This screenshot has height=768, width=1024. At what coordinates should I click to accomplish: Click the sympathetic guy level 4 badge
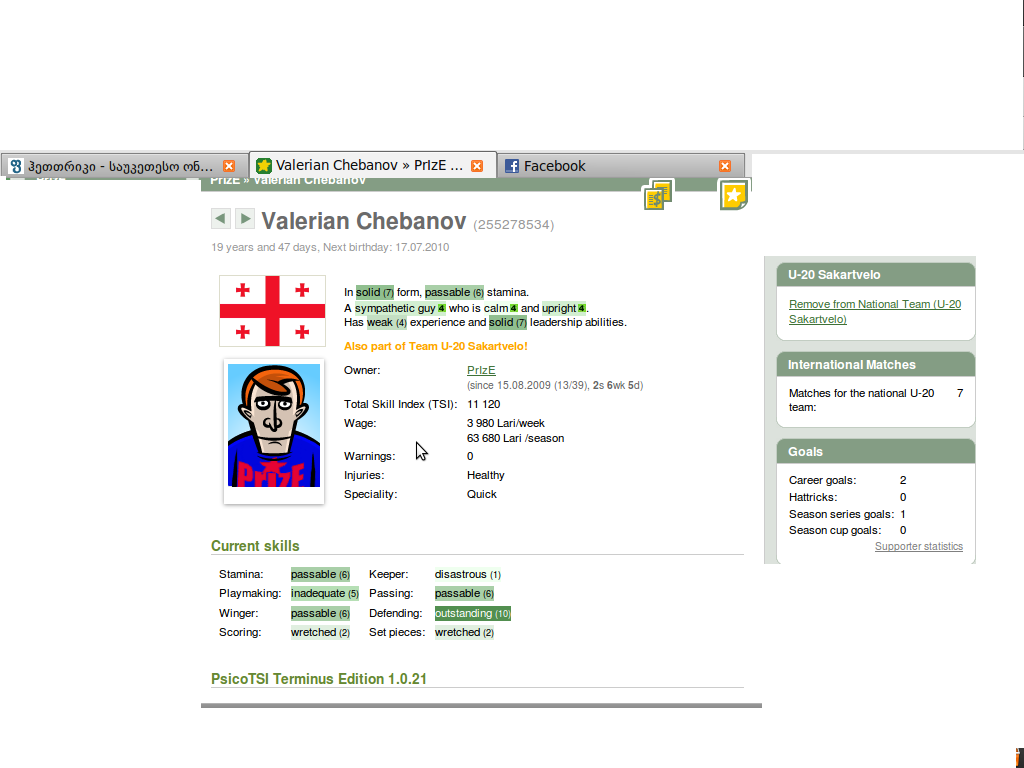pos(441,308)
